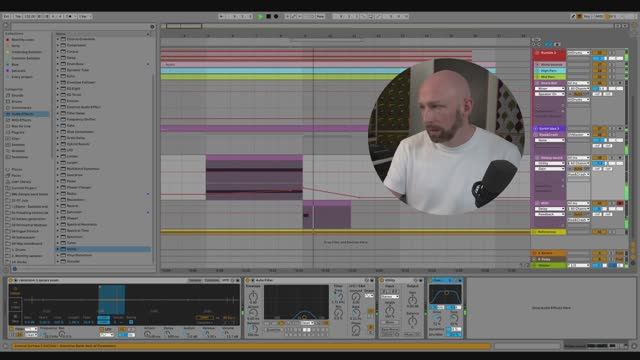
Task: Select the Instruments browser category
Action: click(21, 108)
